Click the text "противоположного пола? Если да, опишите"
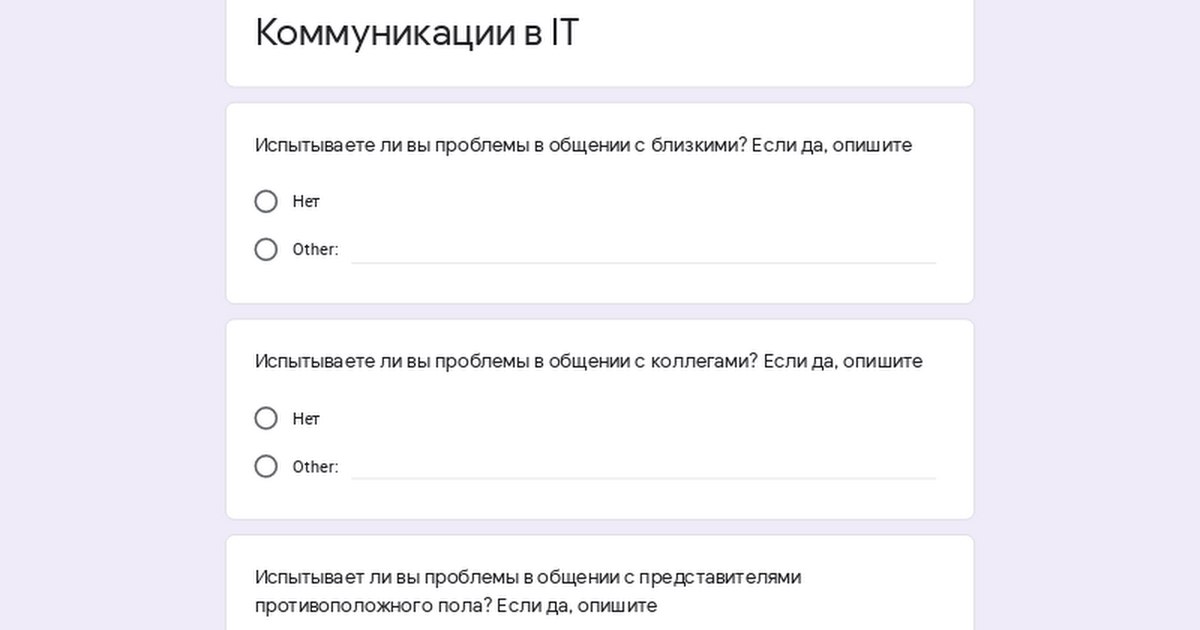 (x=456, y=605)
